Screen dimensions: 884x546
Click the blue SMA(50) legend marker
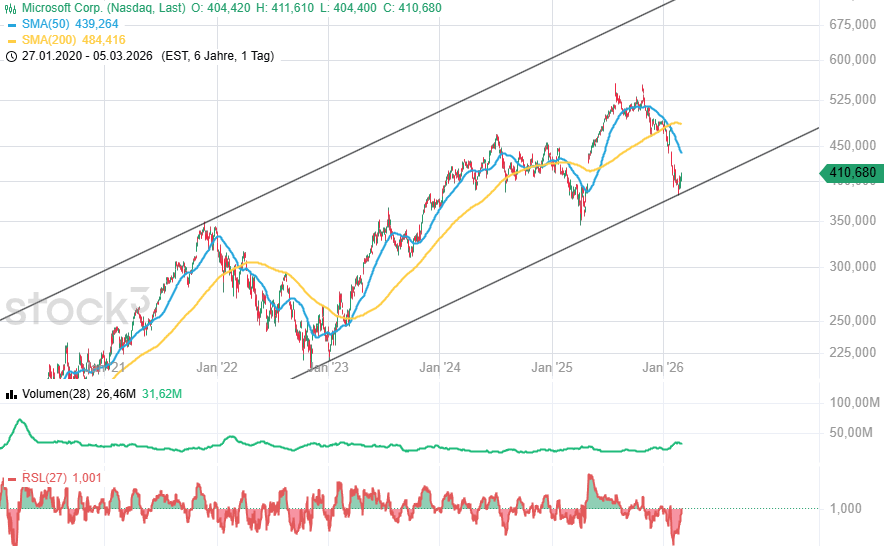(11, 24)
